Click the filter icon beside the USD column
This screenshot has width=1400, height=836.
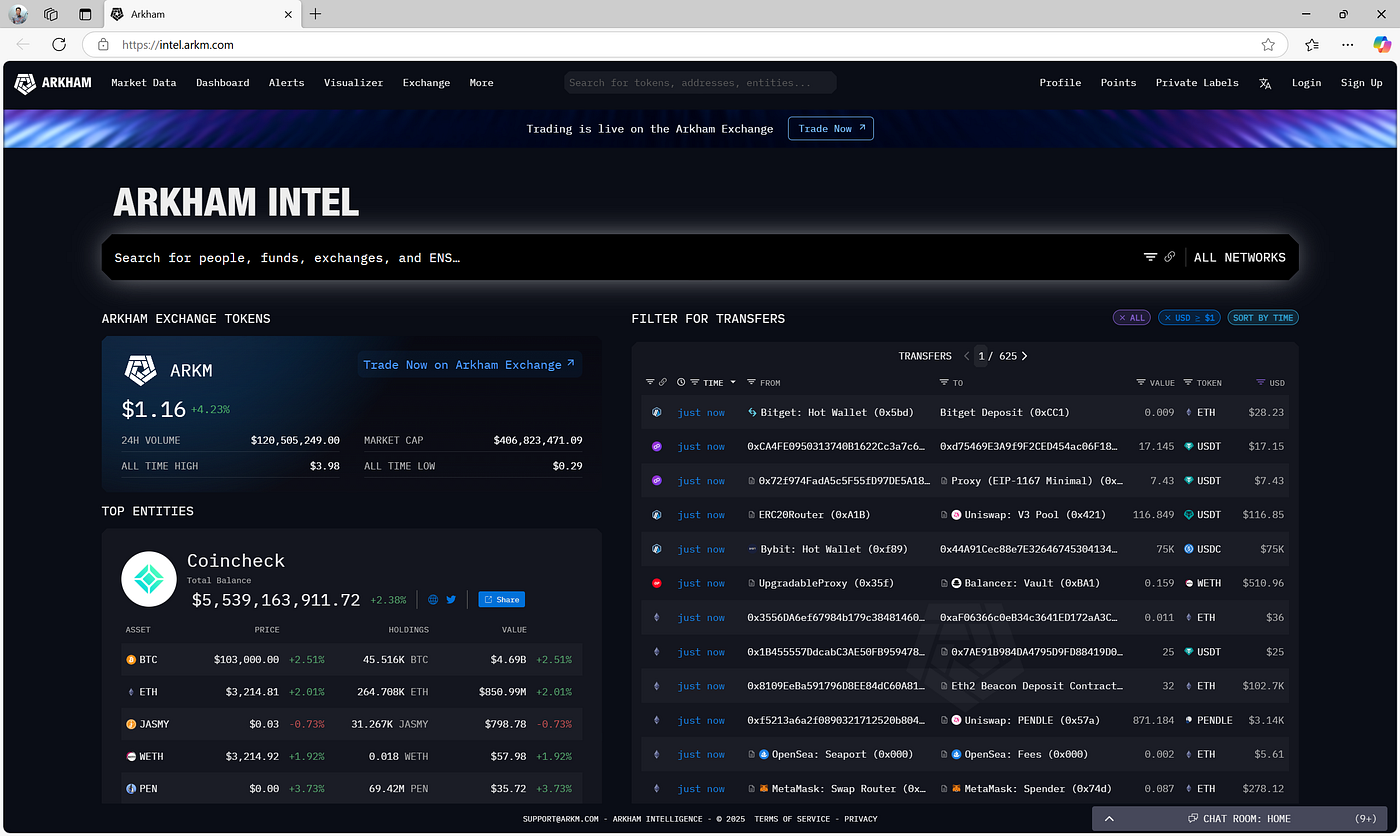coord(1260,383)
